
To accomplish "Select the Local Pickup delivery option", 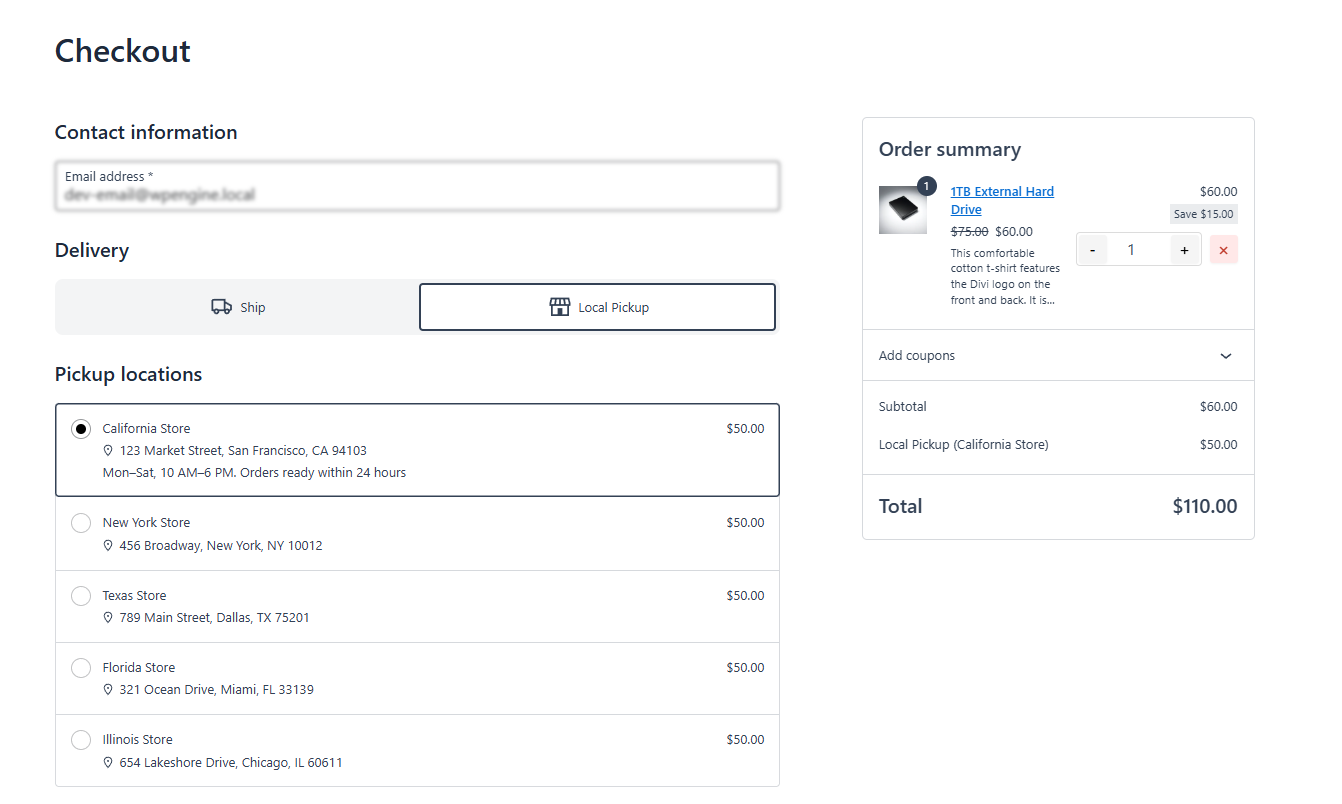I will pyautogui.click(x=597, y=307).
